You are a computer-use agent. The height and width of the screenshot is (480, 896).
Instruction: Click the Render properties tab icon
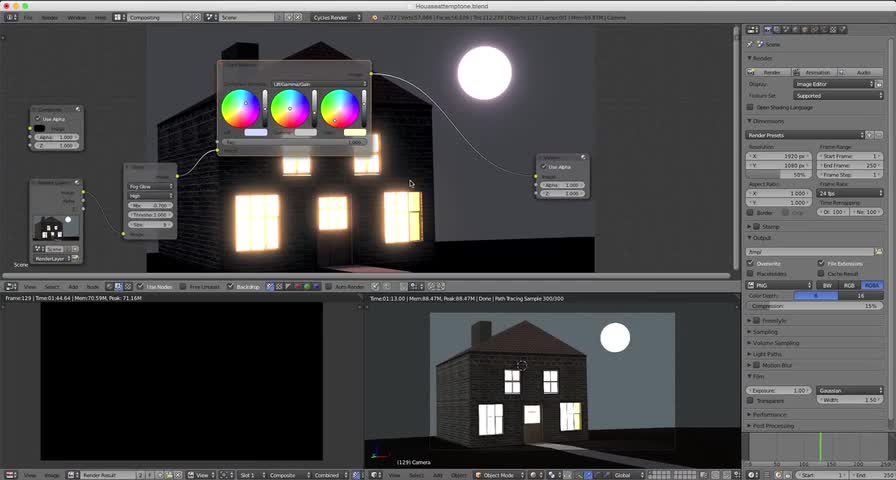pyautogui.click(x=767, y=29)
